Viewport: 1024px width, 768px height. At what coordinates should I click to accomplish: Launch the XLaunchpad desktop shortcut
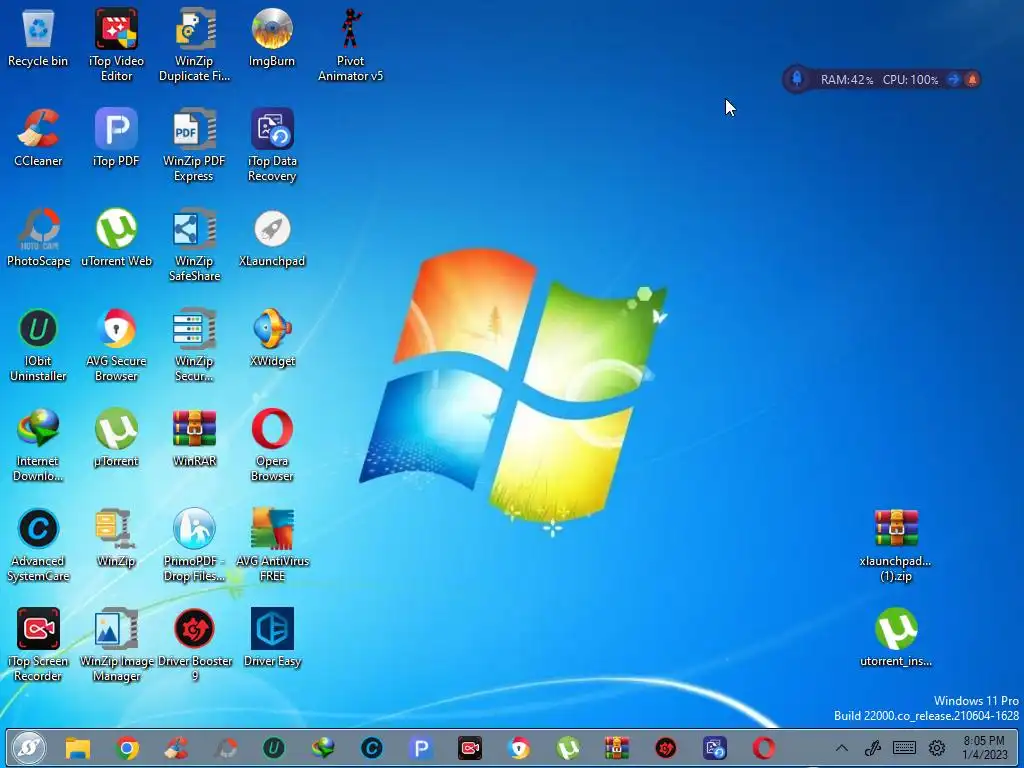click(x=272, y=238)
